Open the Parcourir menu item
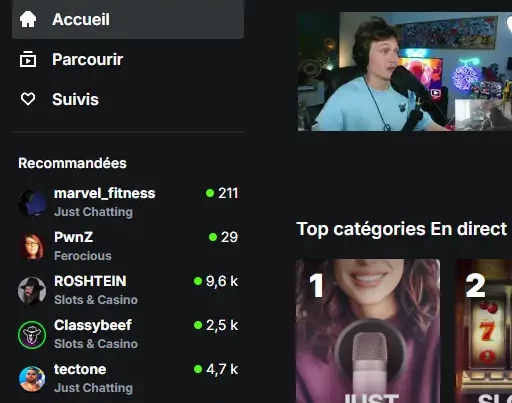 coord(128,59)
